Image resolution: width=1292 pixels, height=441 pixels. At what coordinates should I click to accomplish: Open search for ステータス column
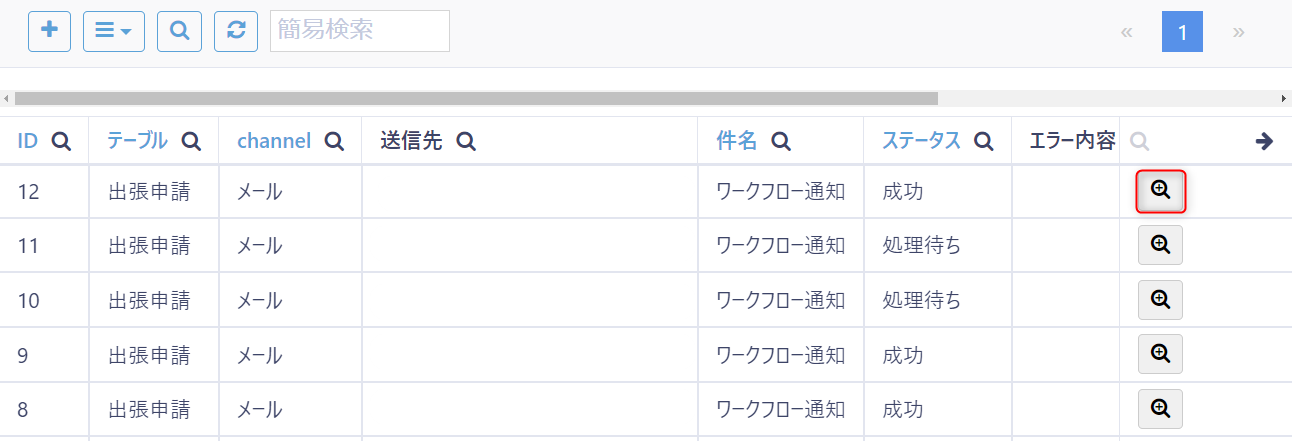(x=984, y=142)
